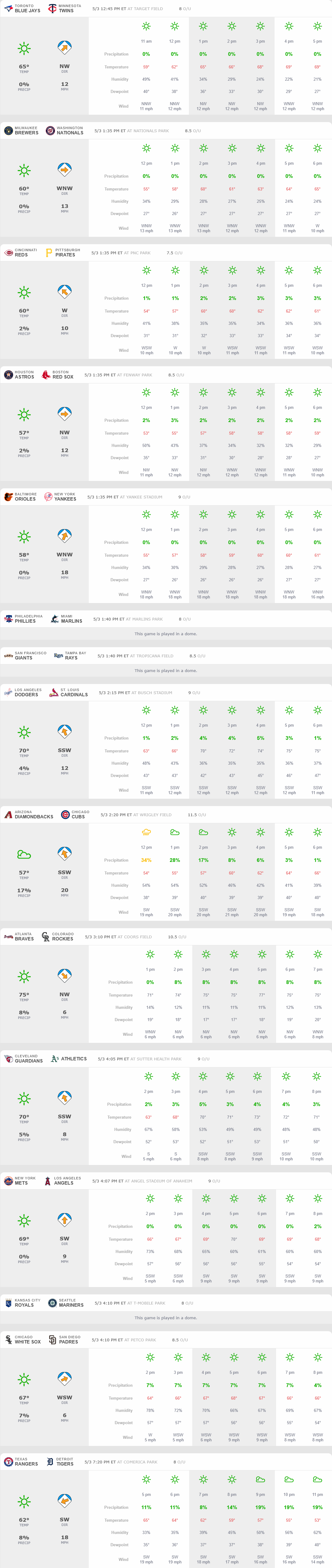Click the WNW wind direction icon for Brewers-Nationals

click(x=64, y=169)
